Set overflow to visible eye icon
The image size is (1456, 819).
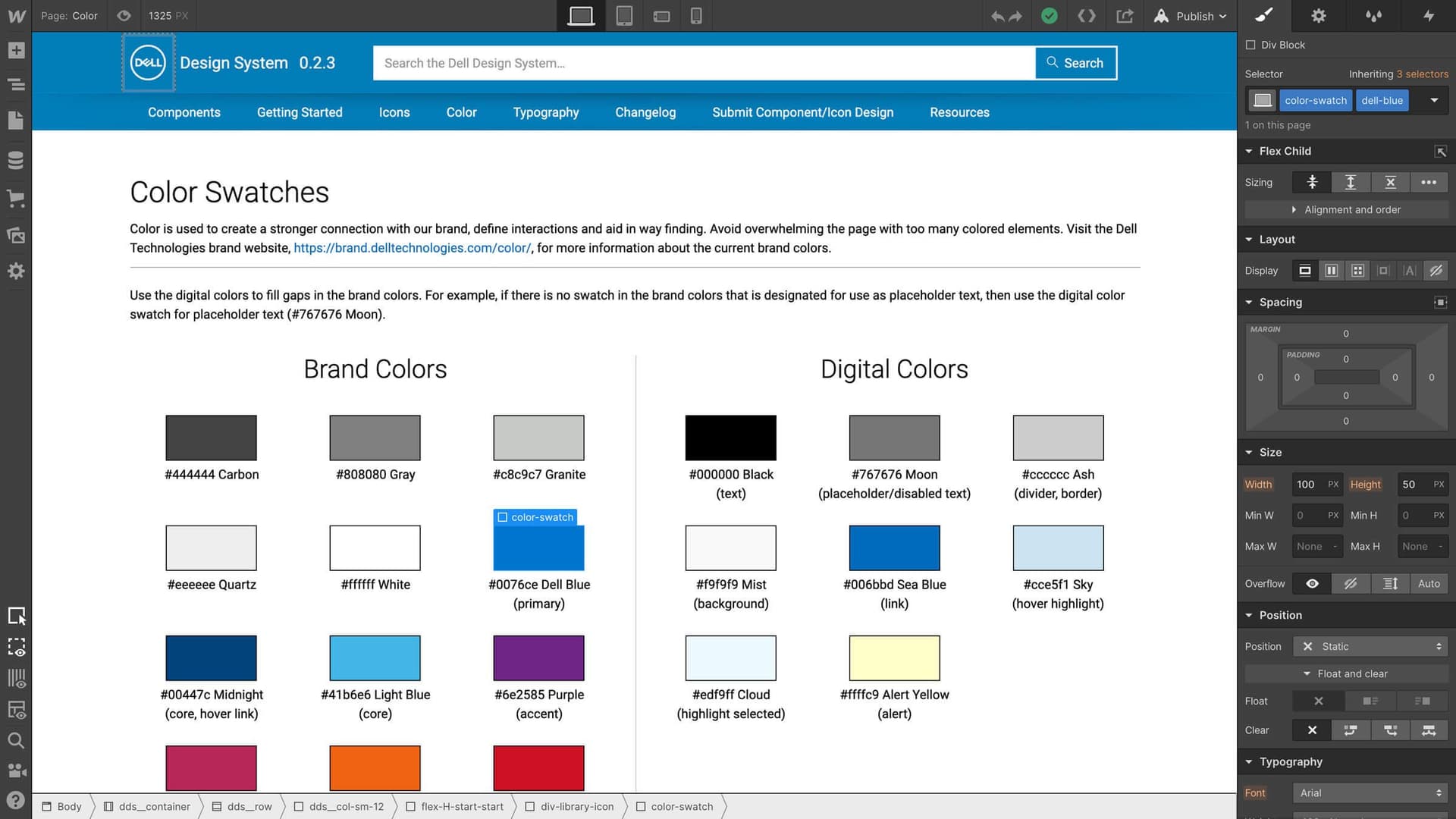click(1312, 583)
